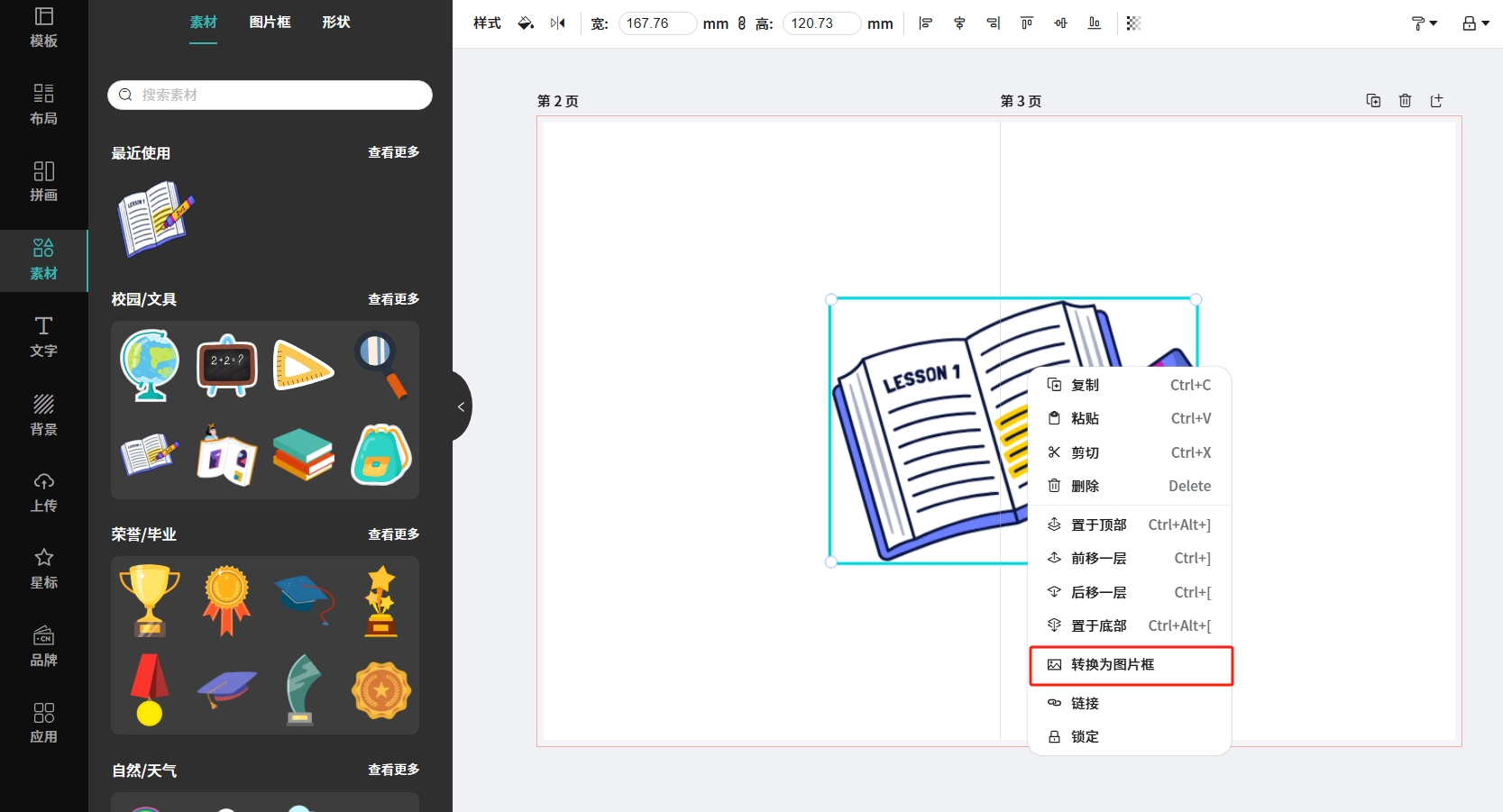Delete the page with trash icon
1503x812 pixels.
pos(1405,101)
